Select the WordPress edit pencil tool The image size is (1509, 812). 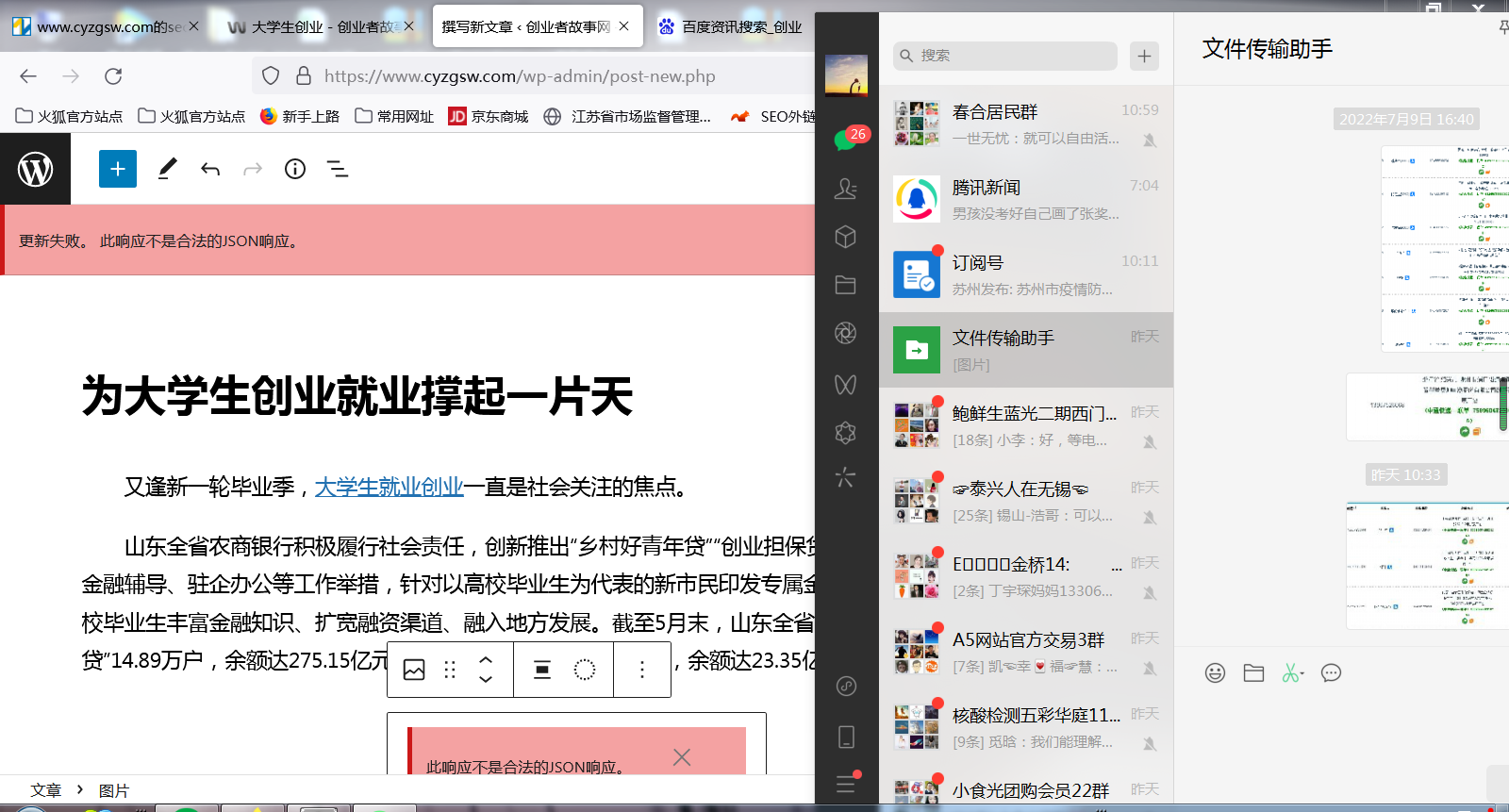(167, 169)
